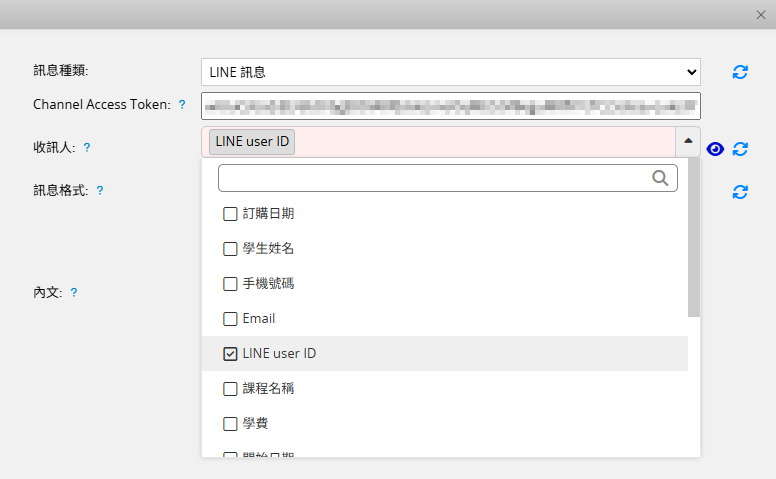Enable the 手機號碼 option
Screen dimensions: 776x479
(x=230, y=283)
